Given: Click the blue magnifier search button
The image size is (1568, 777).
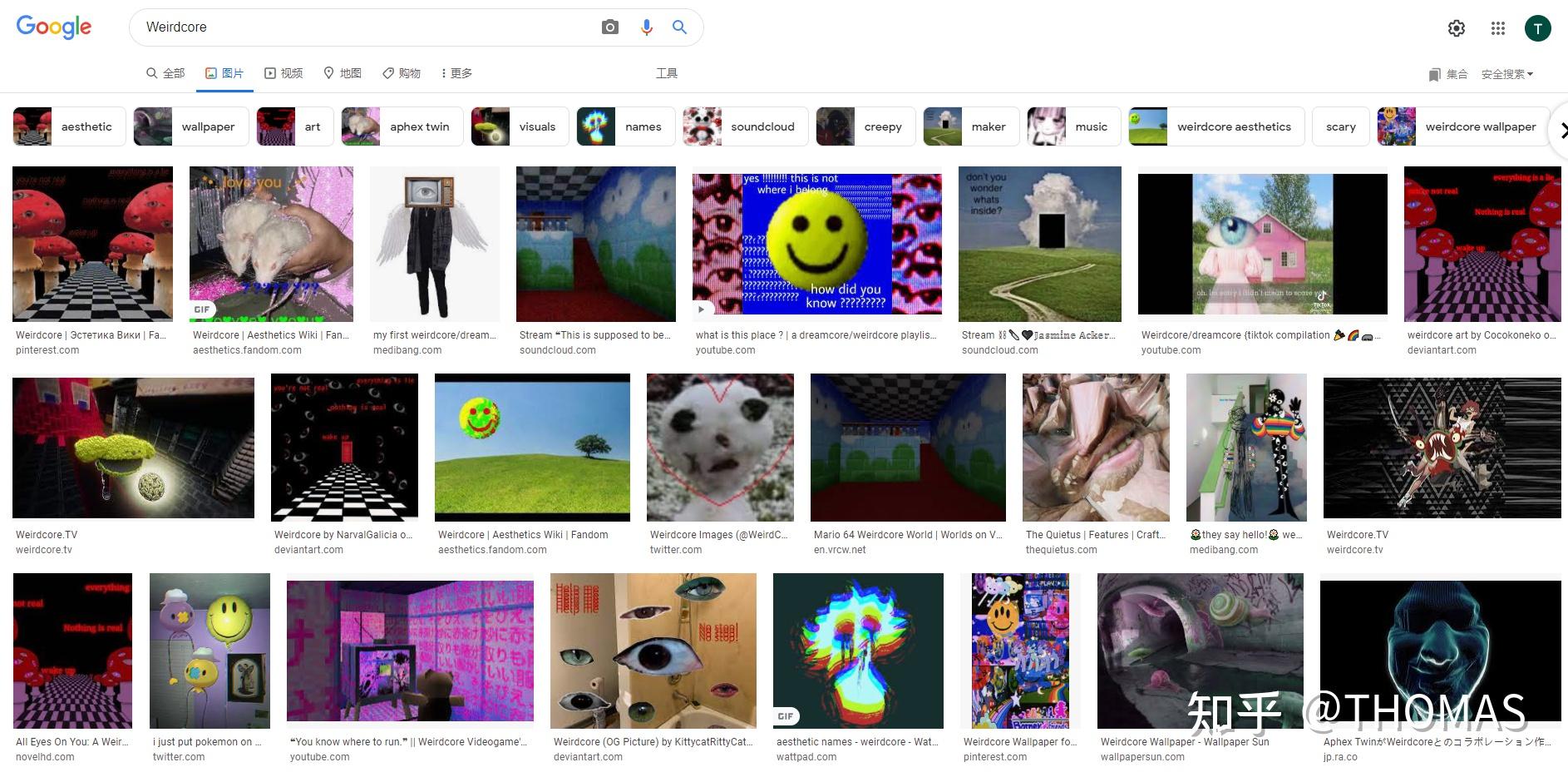Looking at the screenshot, I should click(679, 27).
